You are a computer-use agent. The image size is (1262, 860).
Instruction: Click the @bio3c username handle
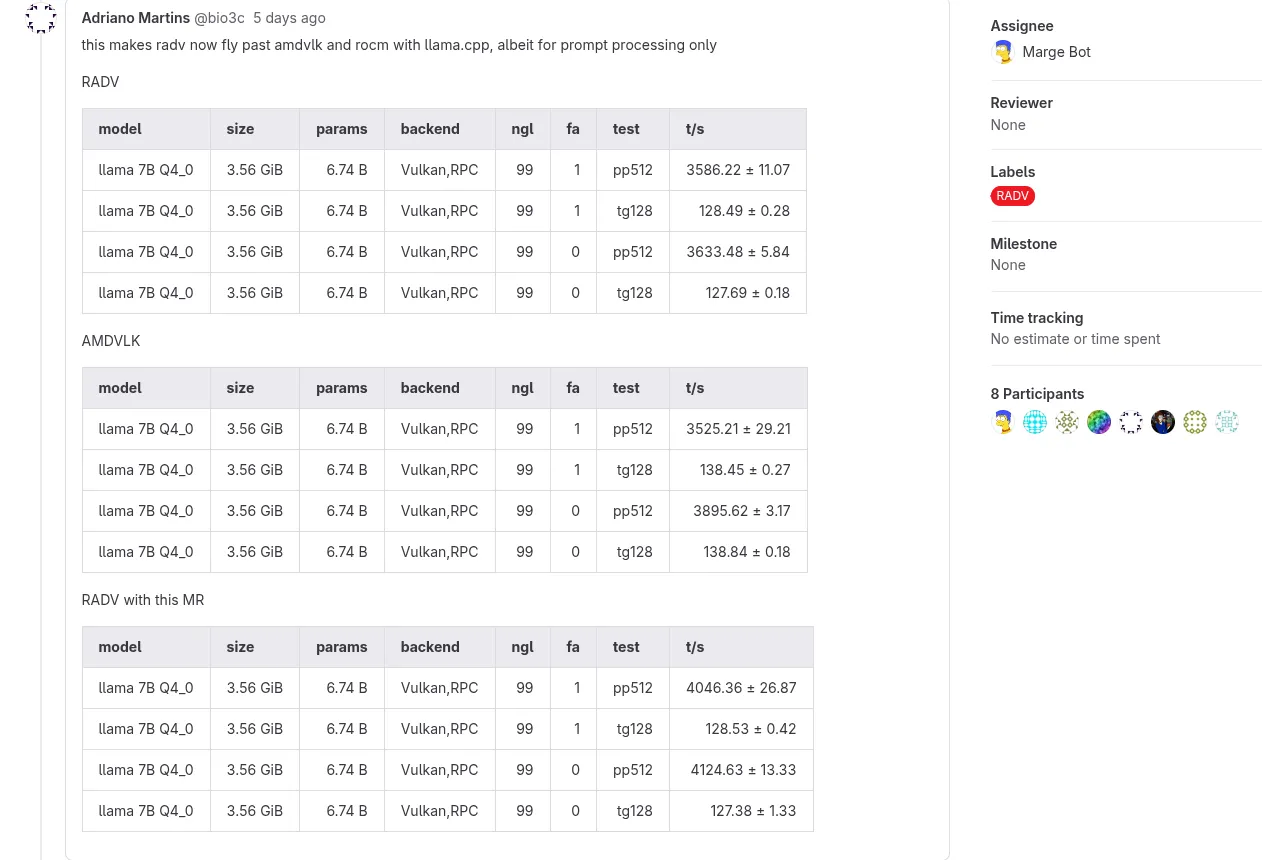(219, 18)
